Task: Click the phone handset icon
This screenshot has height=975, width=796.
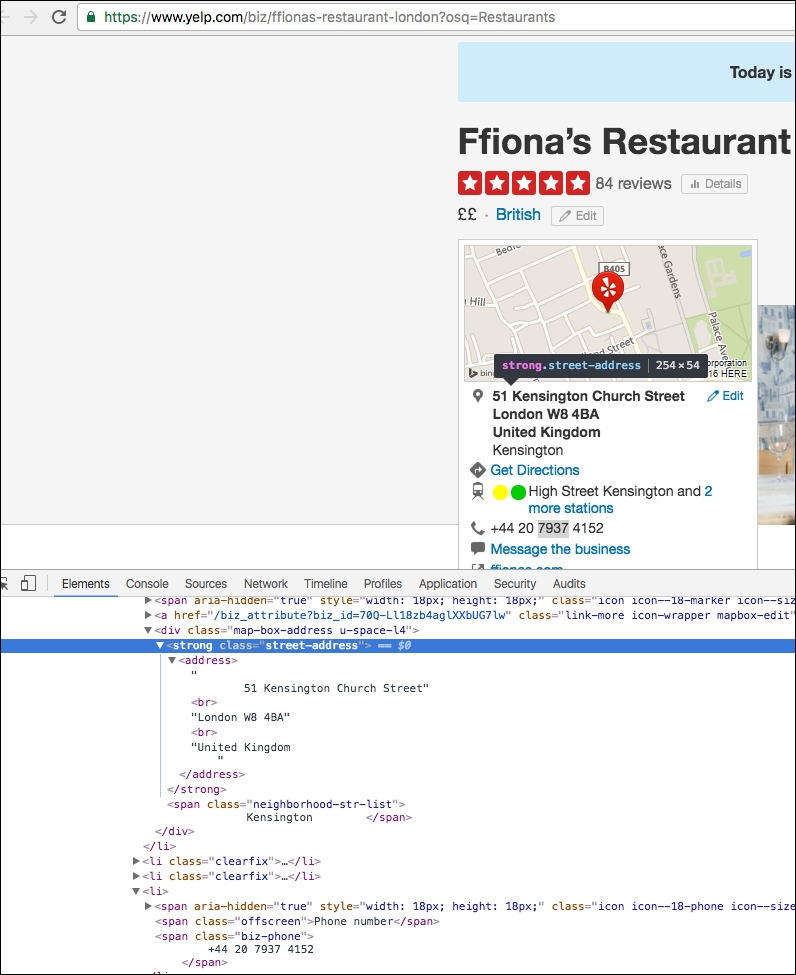Action: click(478, 528)
